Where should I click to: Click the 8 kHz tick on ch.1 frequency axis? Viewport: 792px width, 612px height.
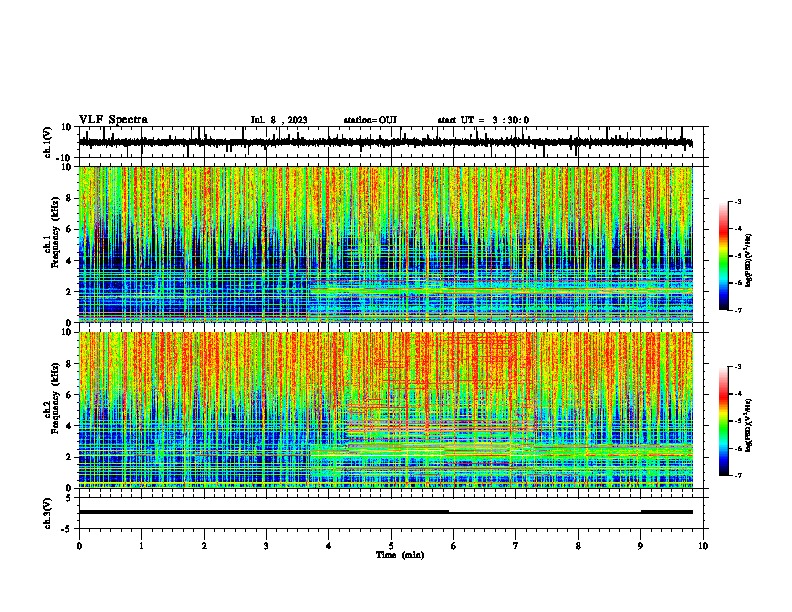[69, 198]
